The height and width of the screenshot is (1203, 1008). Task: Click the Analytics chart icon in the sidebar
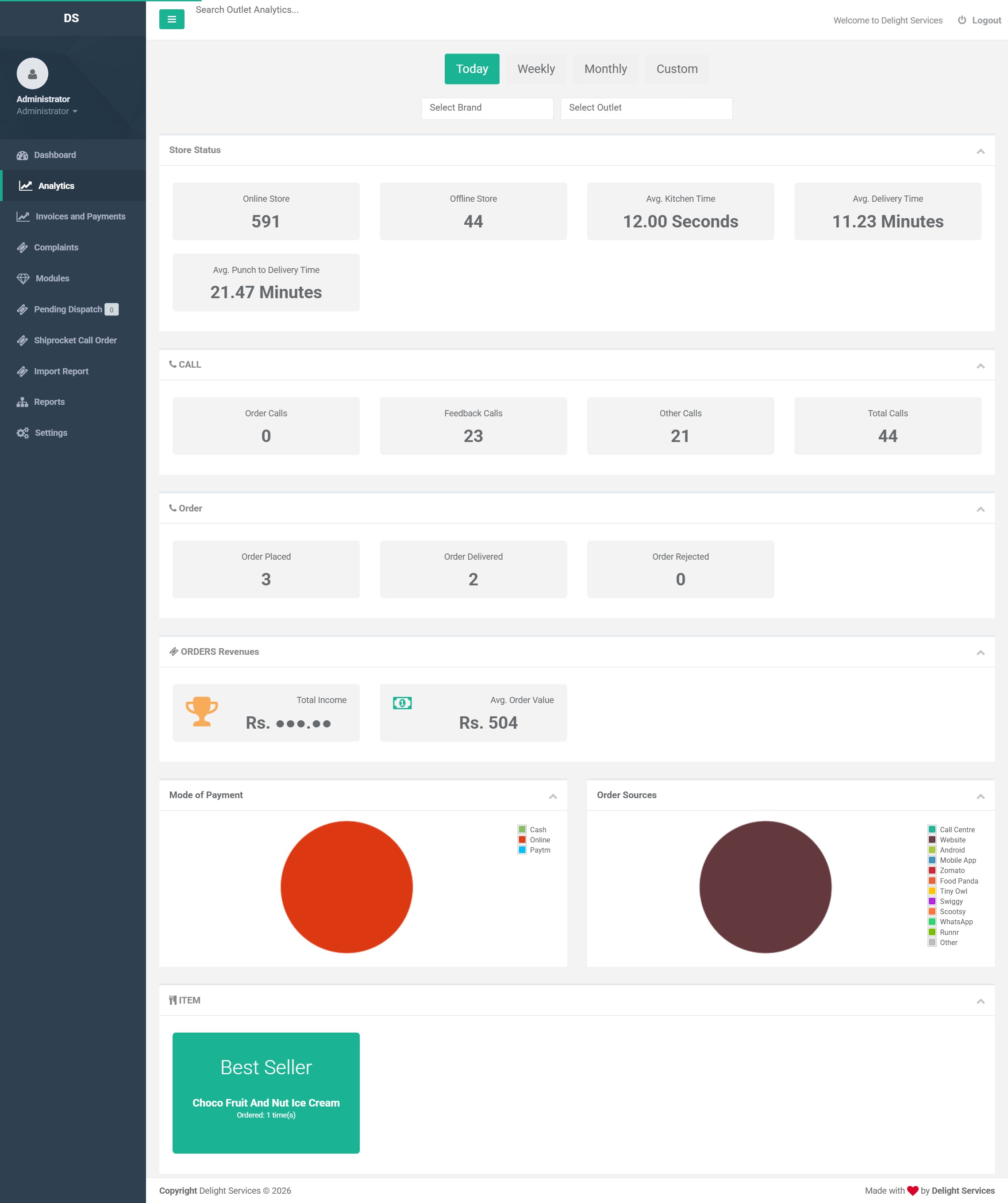(25, 186)
